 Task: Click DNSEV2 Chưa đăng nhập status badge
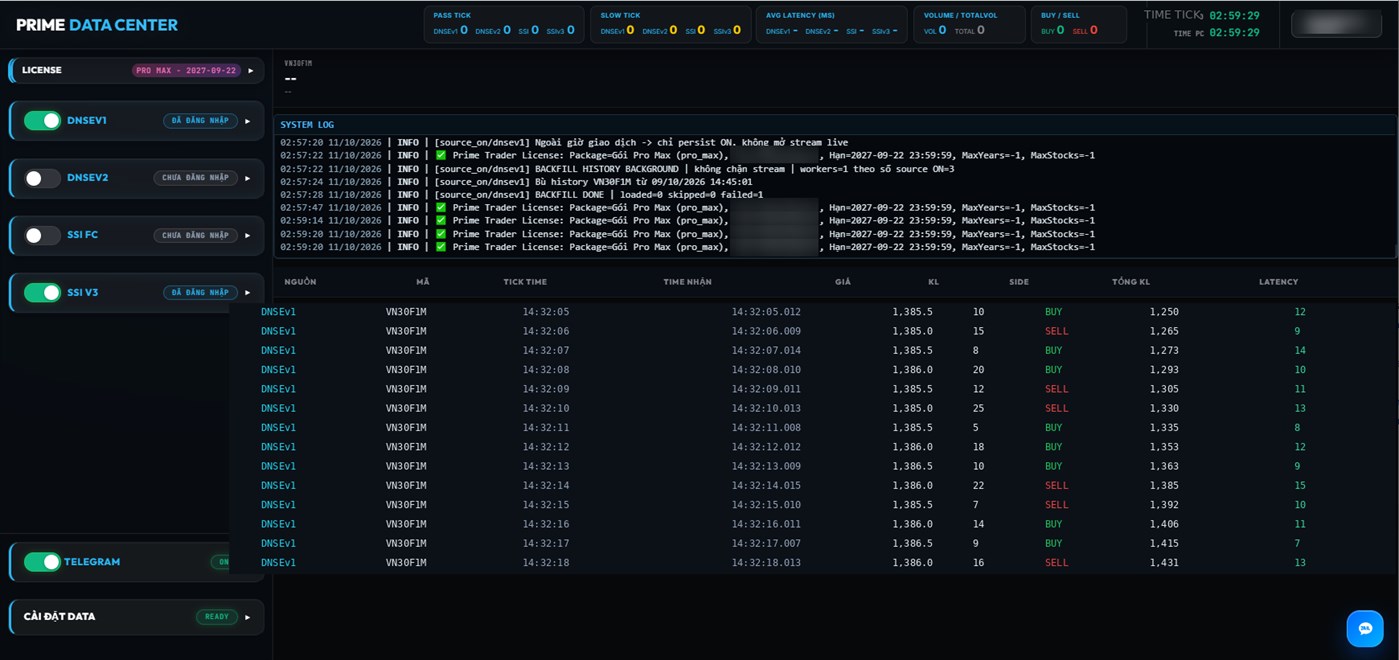[195, 178]
